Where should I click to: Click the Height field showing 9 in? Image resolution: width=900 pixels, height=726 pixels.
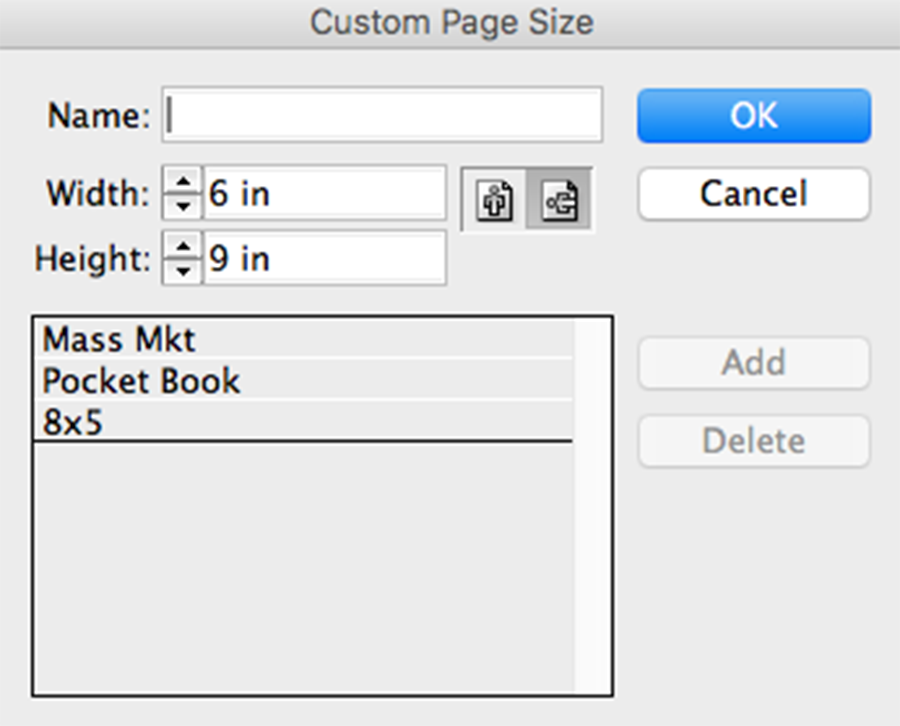tap(324, 259)
